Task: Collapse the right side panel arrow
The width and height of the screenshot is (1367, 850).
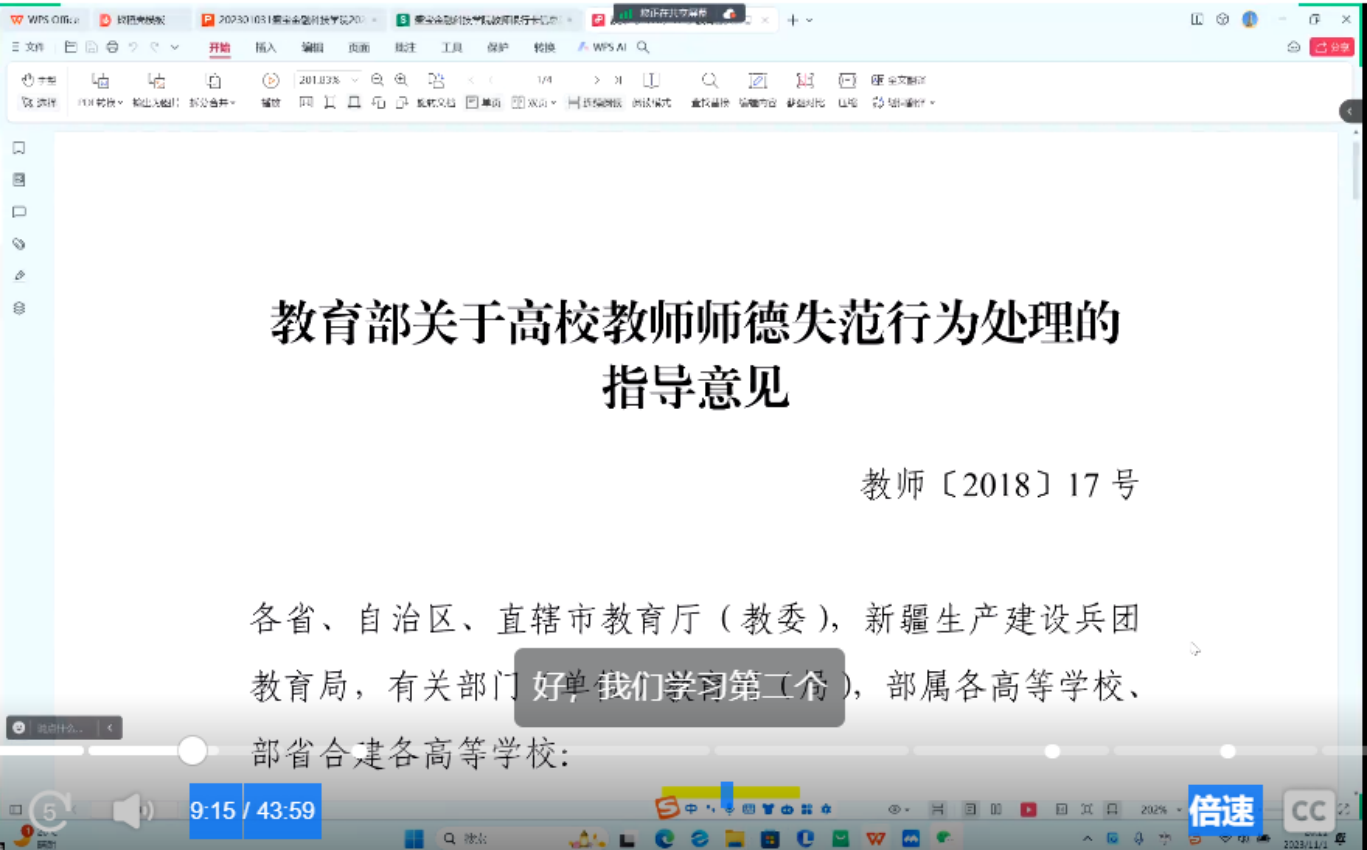Action: tap(1351, 111)
